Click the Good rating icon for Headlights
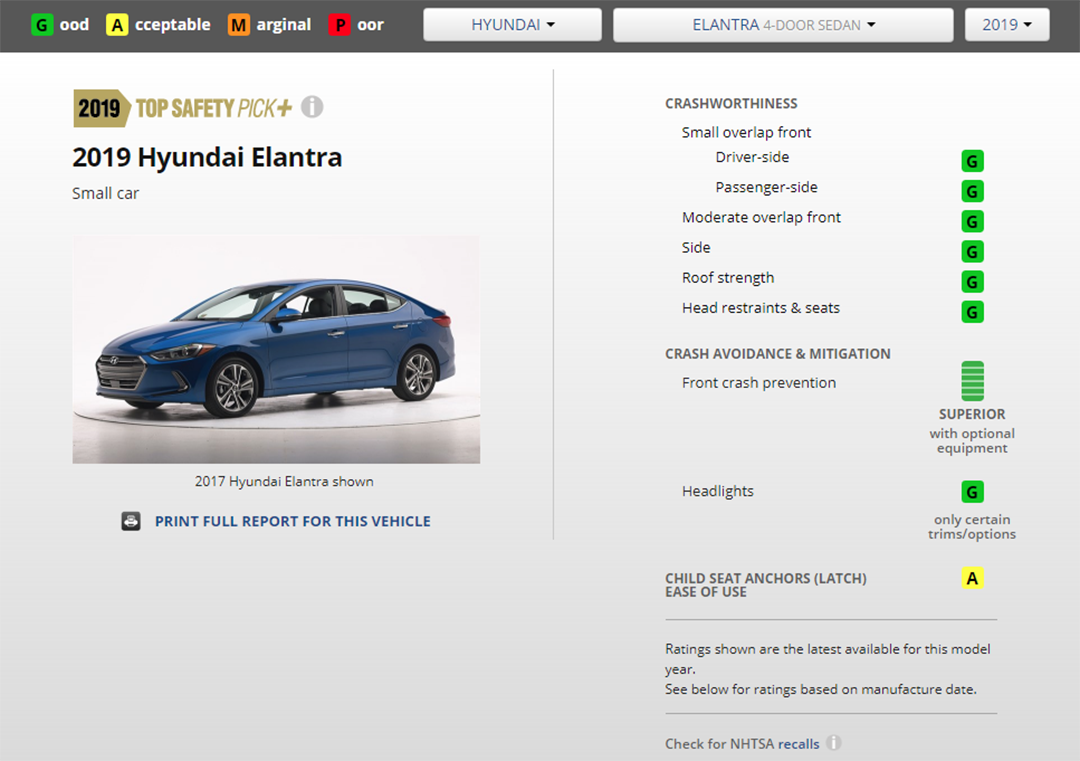 [972, 491]
